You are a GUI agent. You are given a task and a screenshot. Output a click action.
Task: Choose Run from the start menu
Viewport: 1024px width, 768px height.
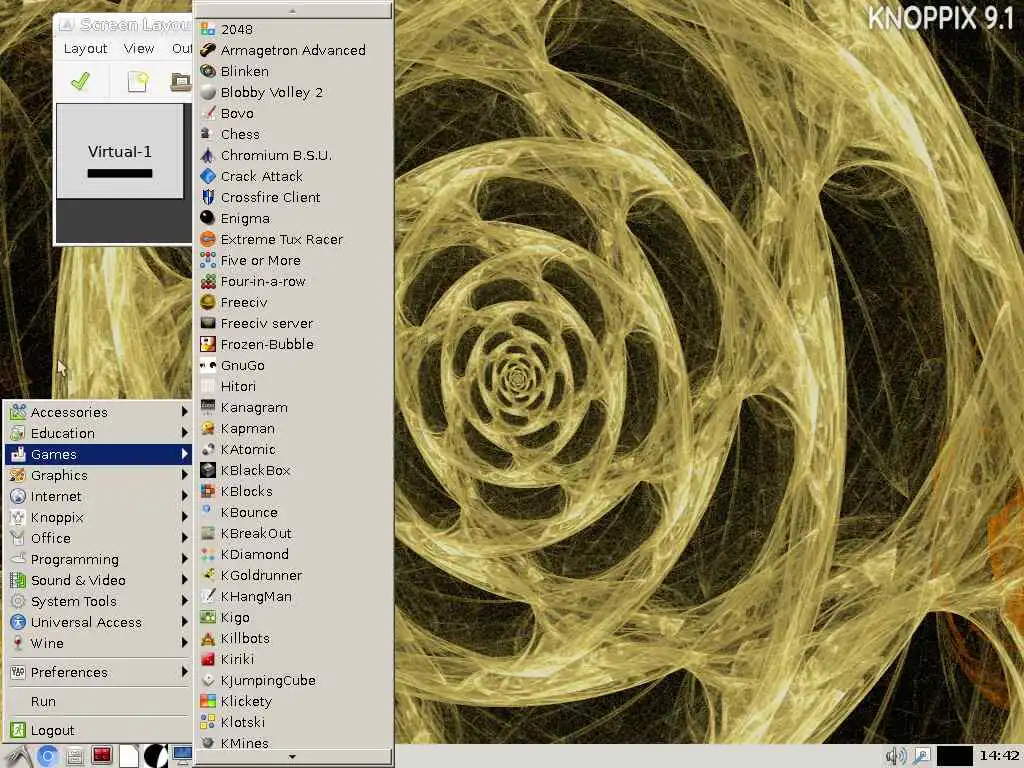coord(98,701)
